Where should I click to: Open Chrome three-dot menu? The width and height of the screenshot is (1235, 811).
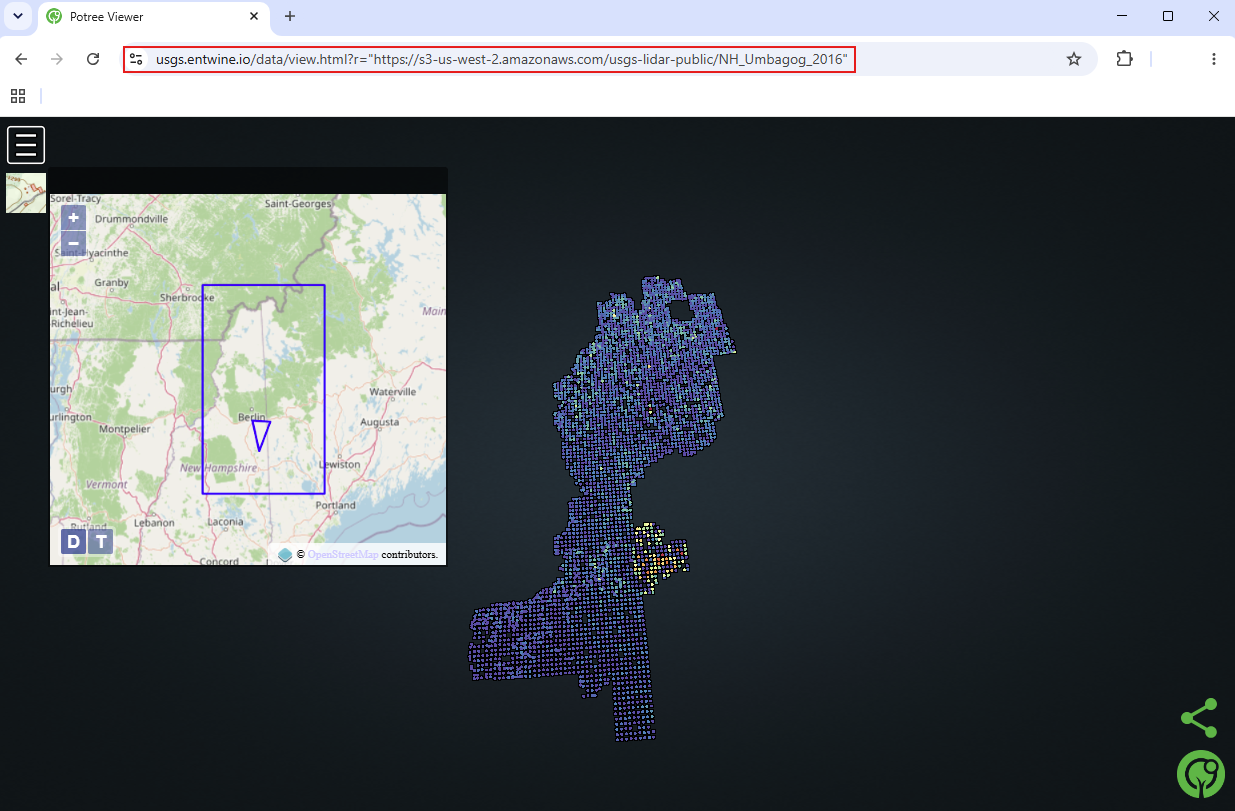pos(1214,59)
